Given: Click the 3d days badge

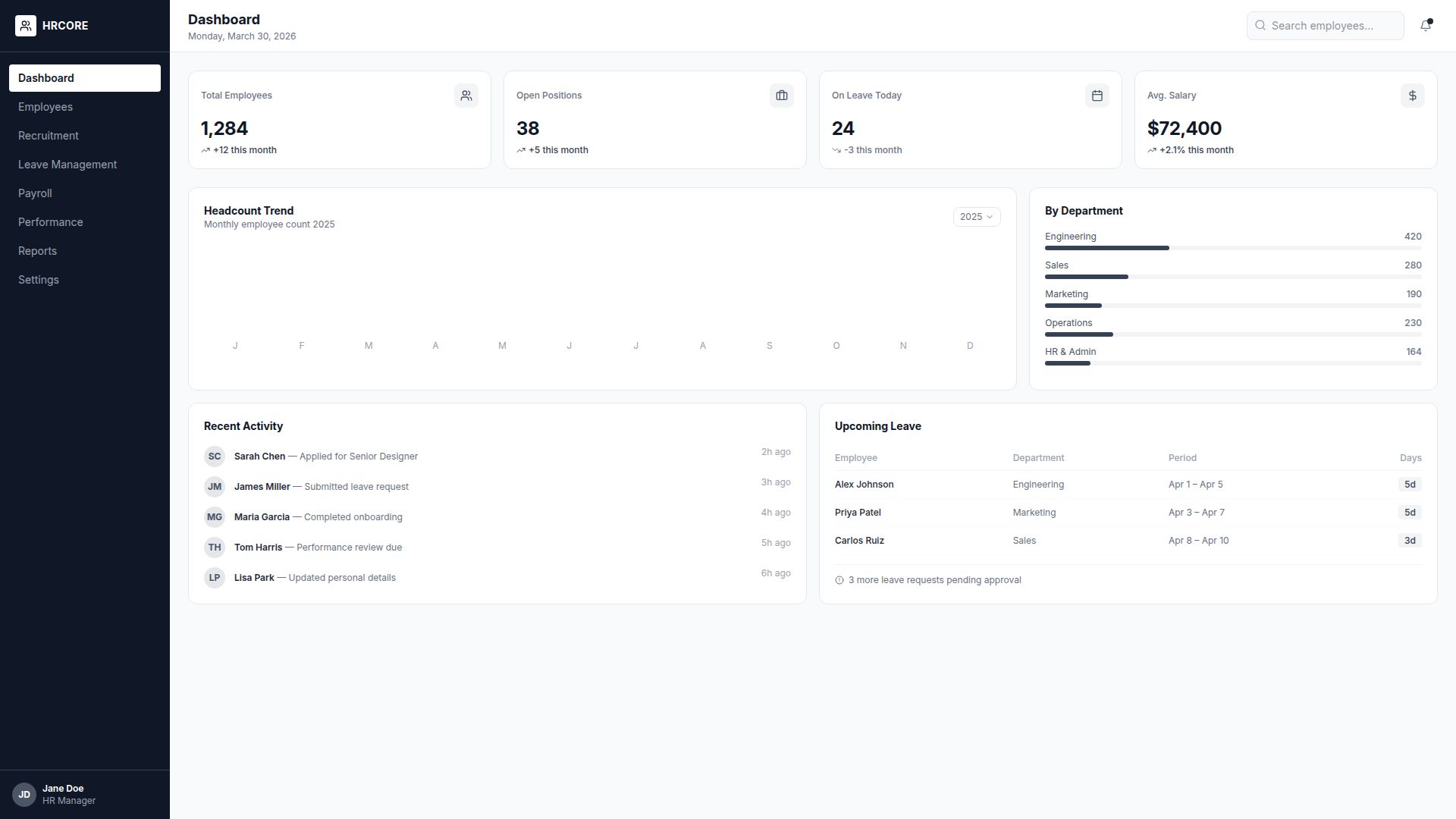Looking at the screenshot, I should click(1410, 541).
